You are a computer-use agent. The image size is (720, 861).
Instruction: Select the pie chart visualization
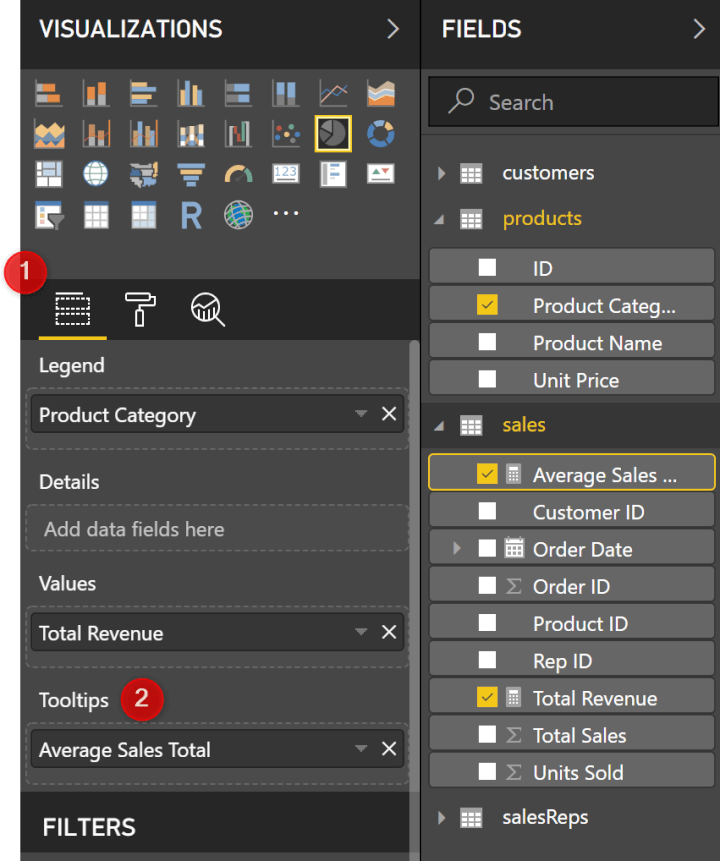coord(333,133)
